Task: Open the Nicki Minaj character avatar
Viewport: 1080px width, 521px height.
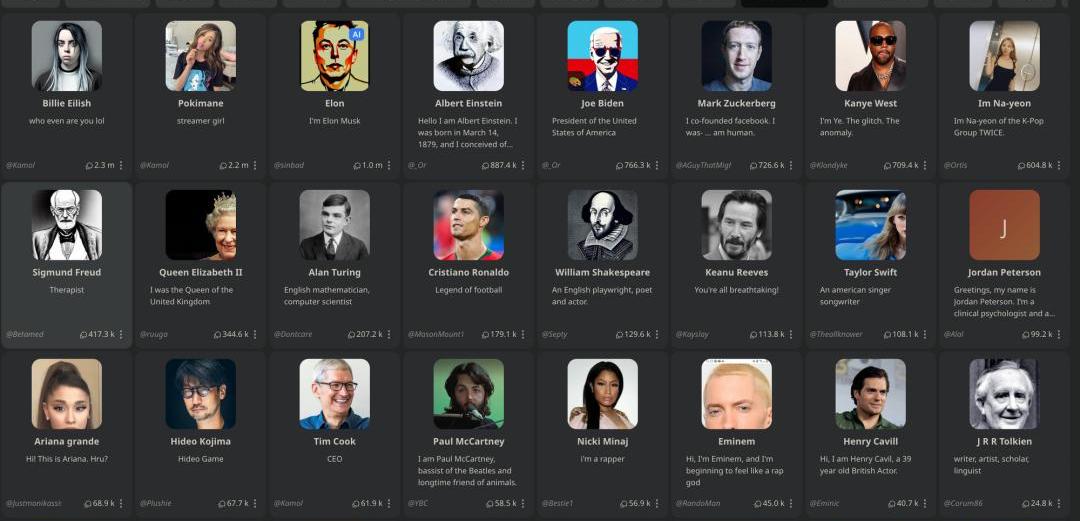Action: pyautogui.click(x=603, y=394)
